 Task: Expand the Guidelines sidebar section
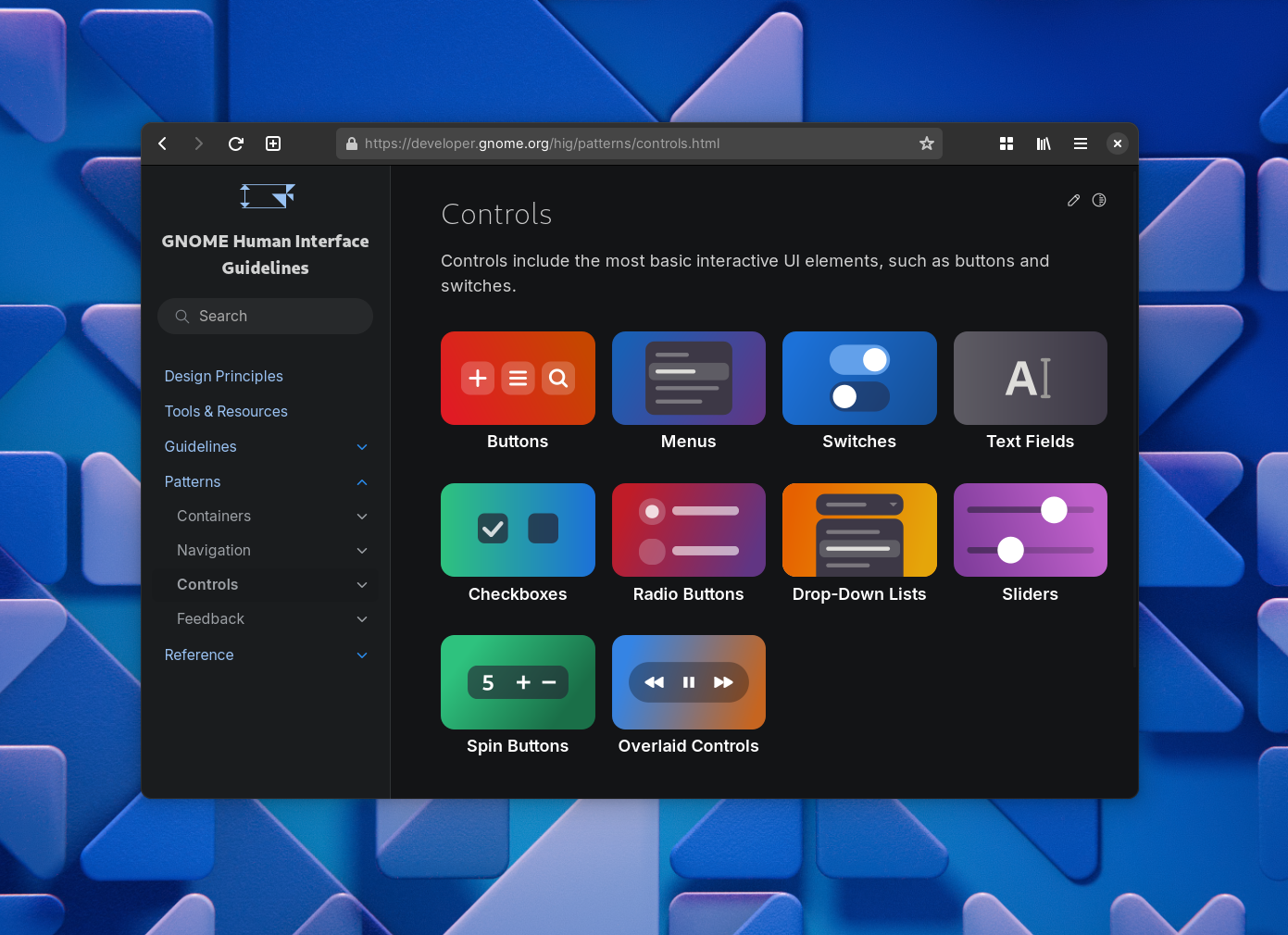pyautogui.click(x=362, y=447)
